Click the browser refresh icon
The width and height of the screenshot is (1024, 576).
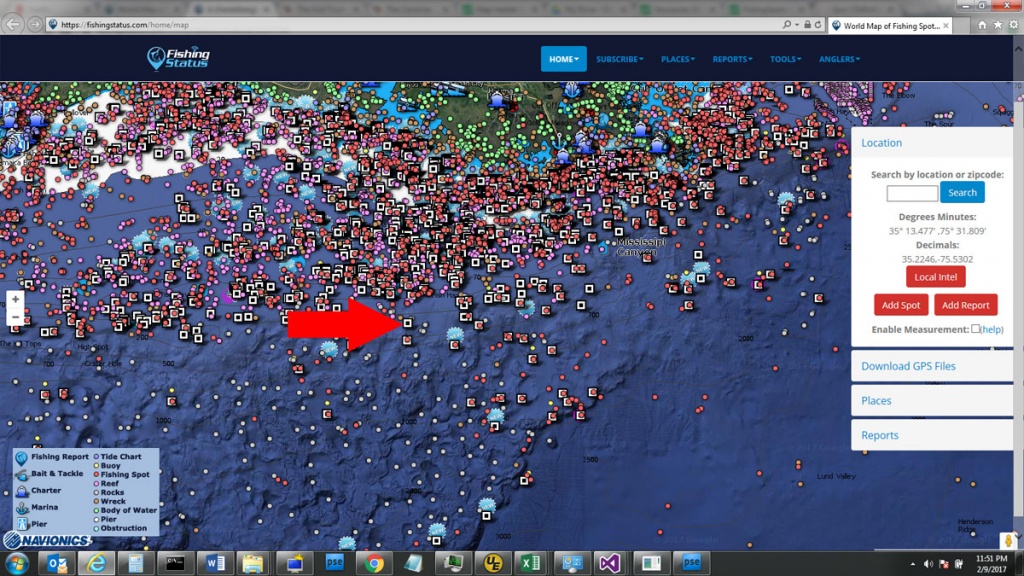(x=818, y=25)
